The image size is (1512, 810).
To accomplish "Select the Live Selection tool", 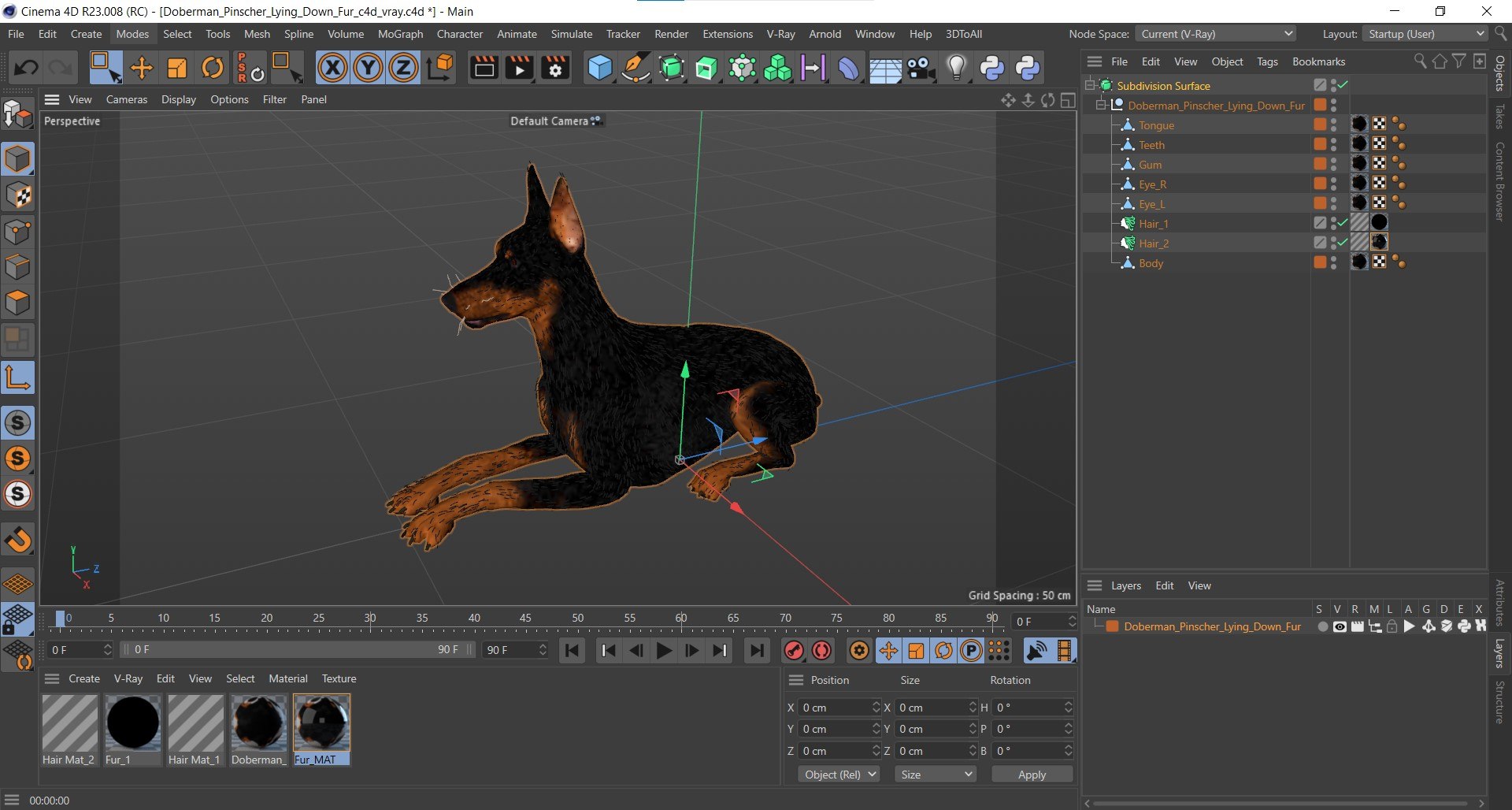I will click(x=105, y=68).
